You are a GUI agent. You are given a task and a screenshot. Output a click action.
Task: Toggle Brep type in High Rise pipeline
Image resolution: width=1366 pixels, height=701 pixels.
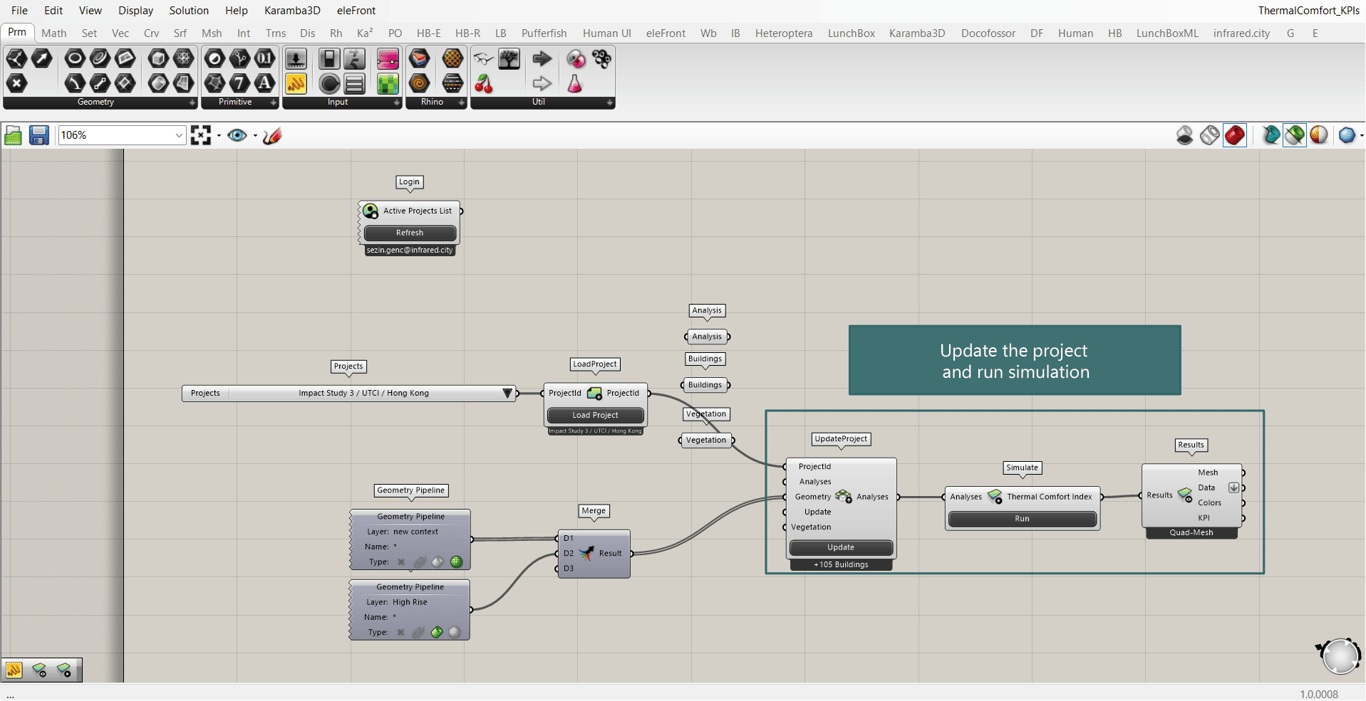pos(437,632)
